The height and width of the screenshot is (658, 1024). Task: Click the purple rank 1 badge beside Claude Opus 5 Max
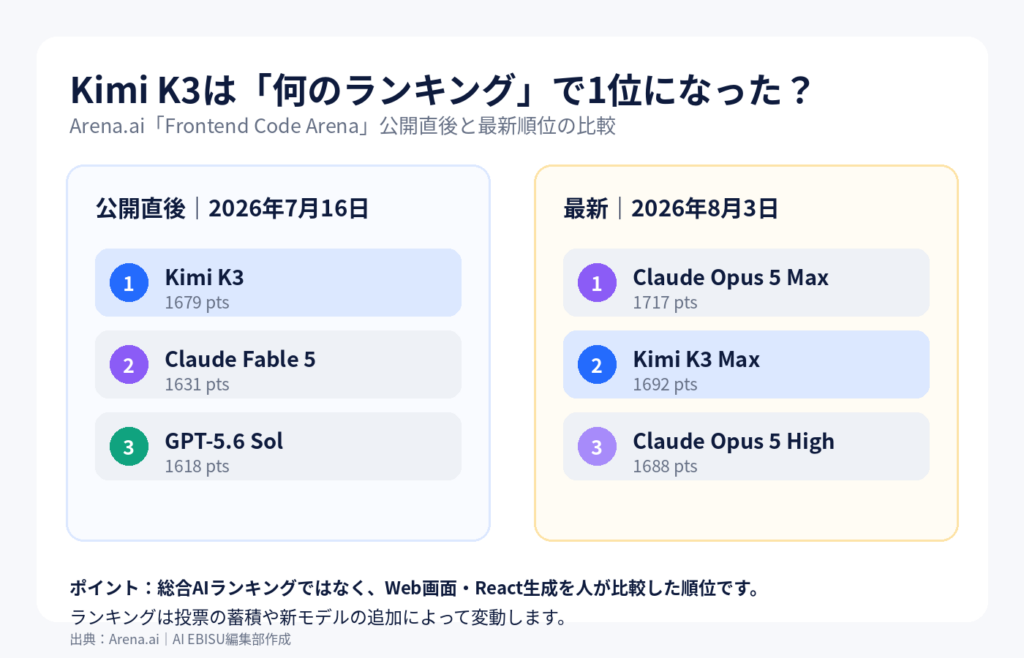click(x=597, y=283)
